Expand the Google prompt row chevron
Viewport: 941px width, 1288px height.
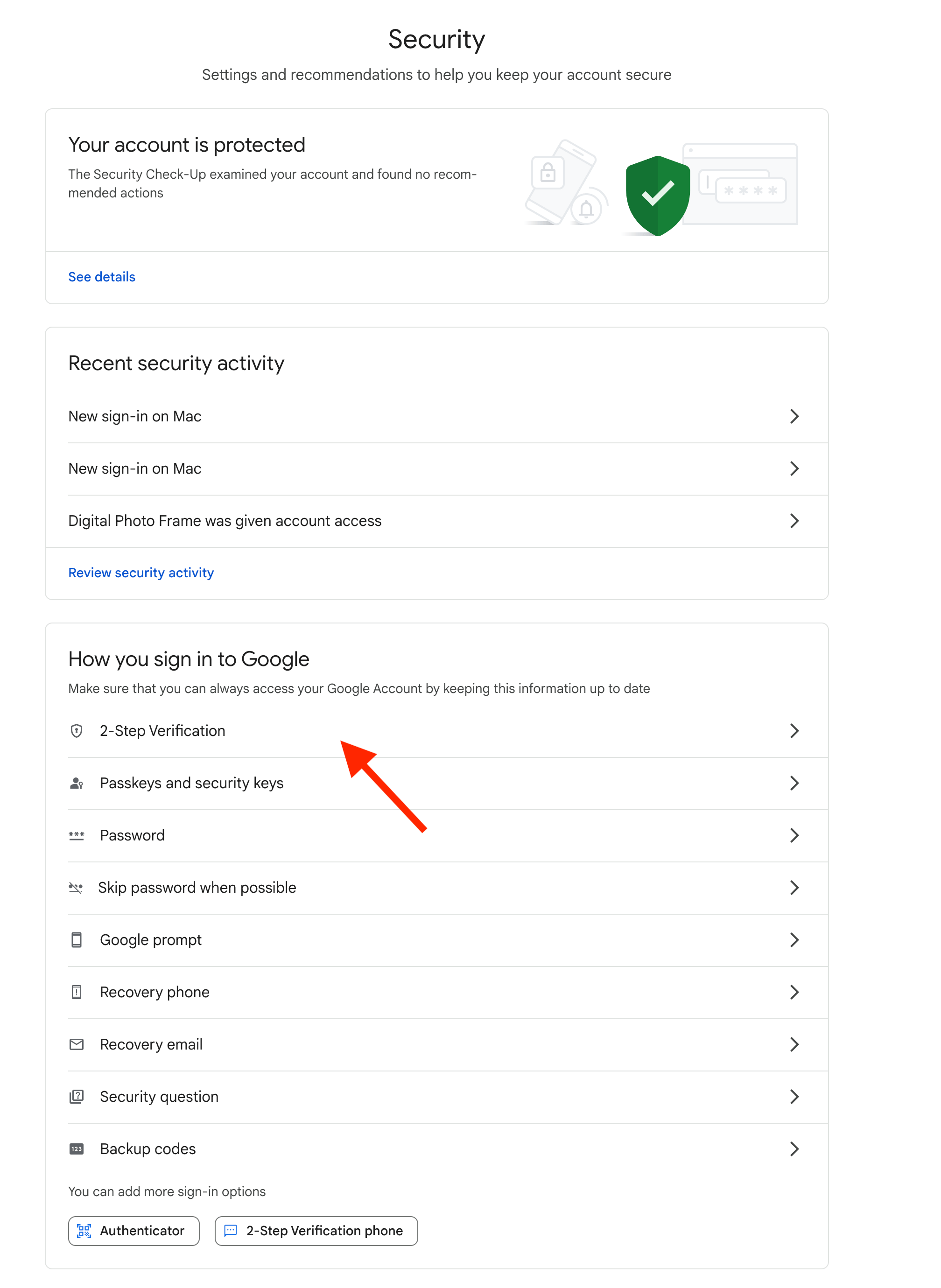795,940
